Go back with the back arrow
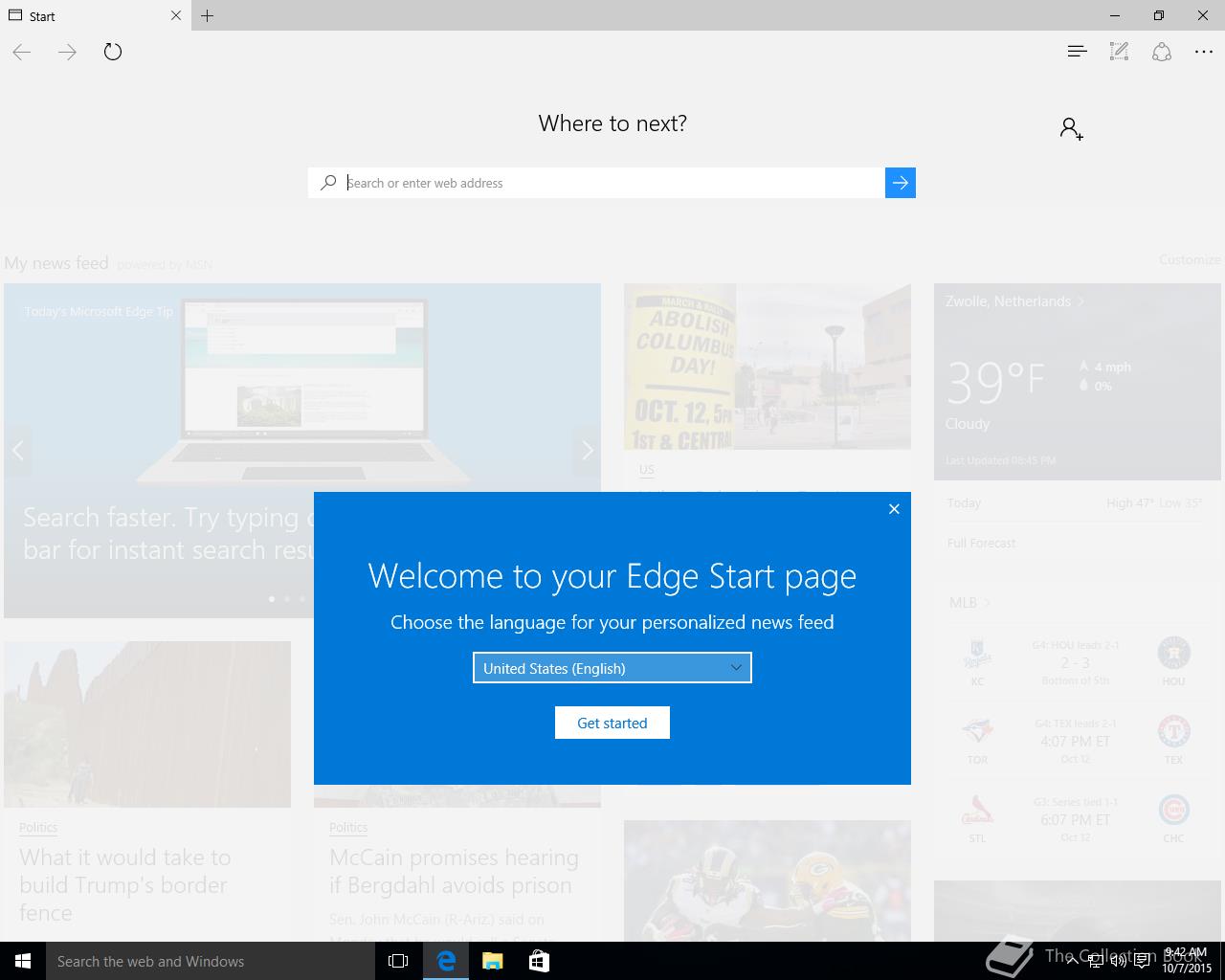Image resolution: width=1225 pixels, height=980 pixels. tap(22, 53)
